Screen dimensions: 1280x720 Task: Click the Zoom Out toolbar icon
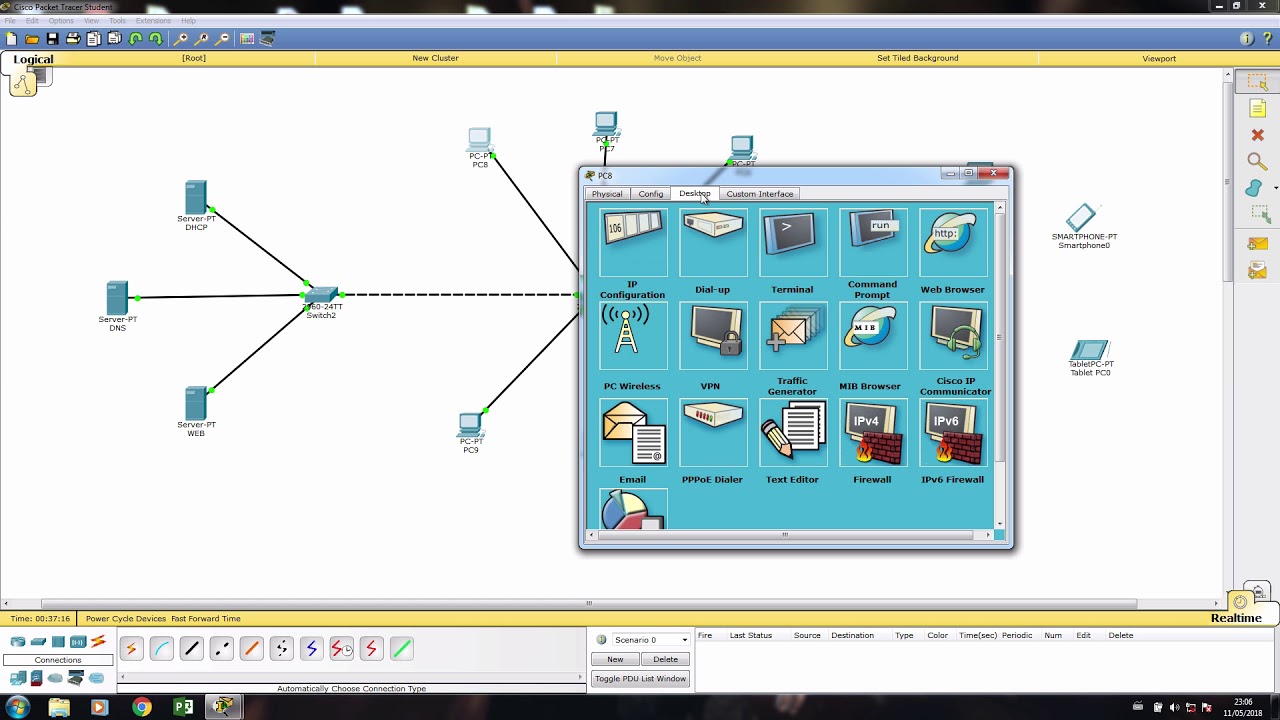[x=222, y=39]
